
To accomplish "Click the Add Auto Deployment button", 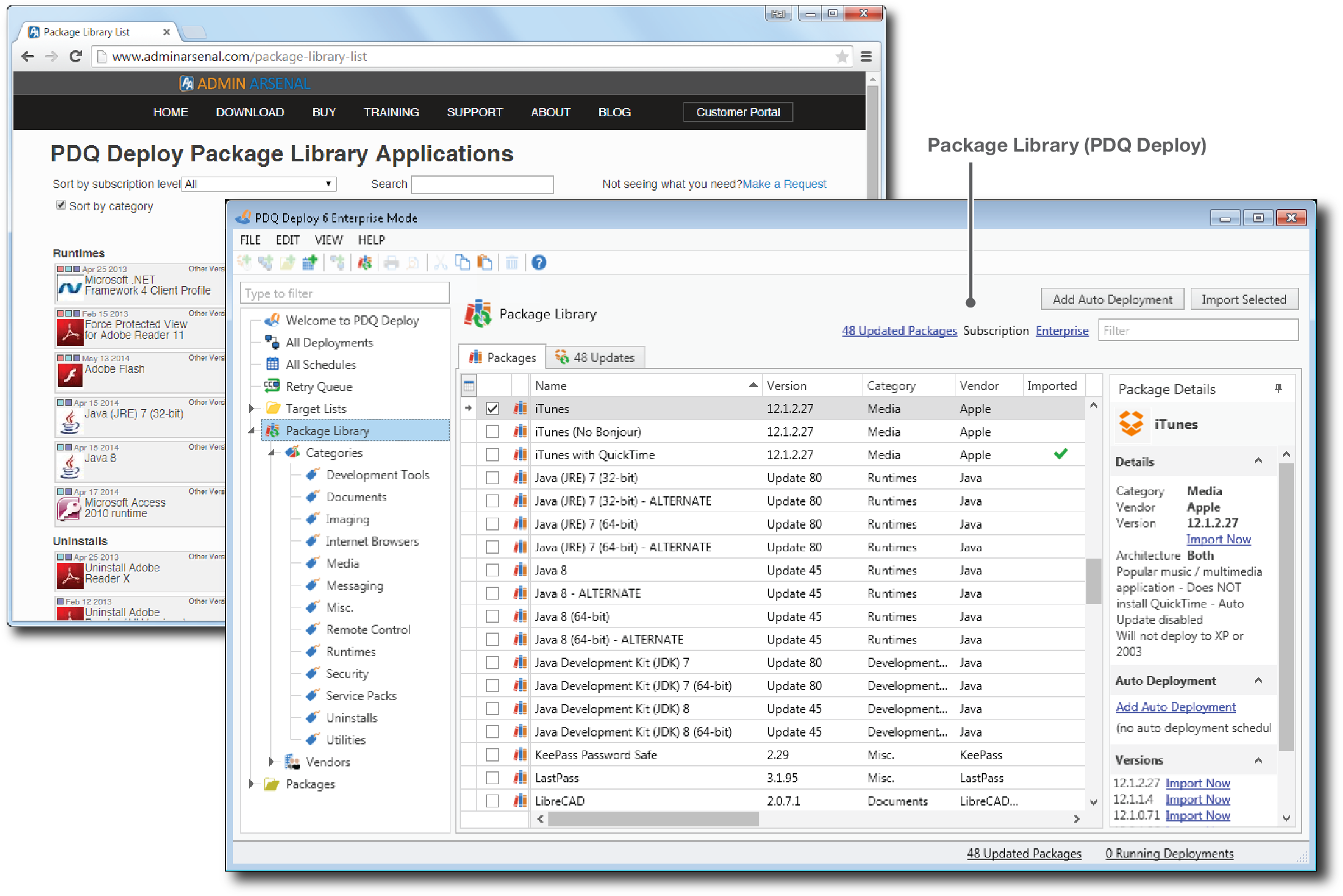I will tap(1112, 299).
